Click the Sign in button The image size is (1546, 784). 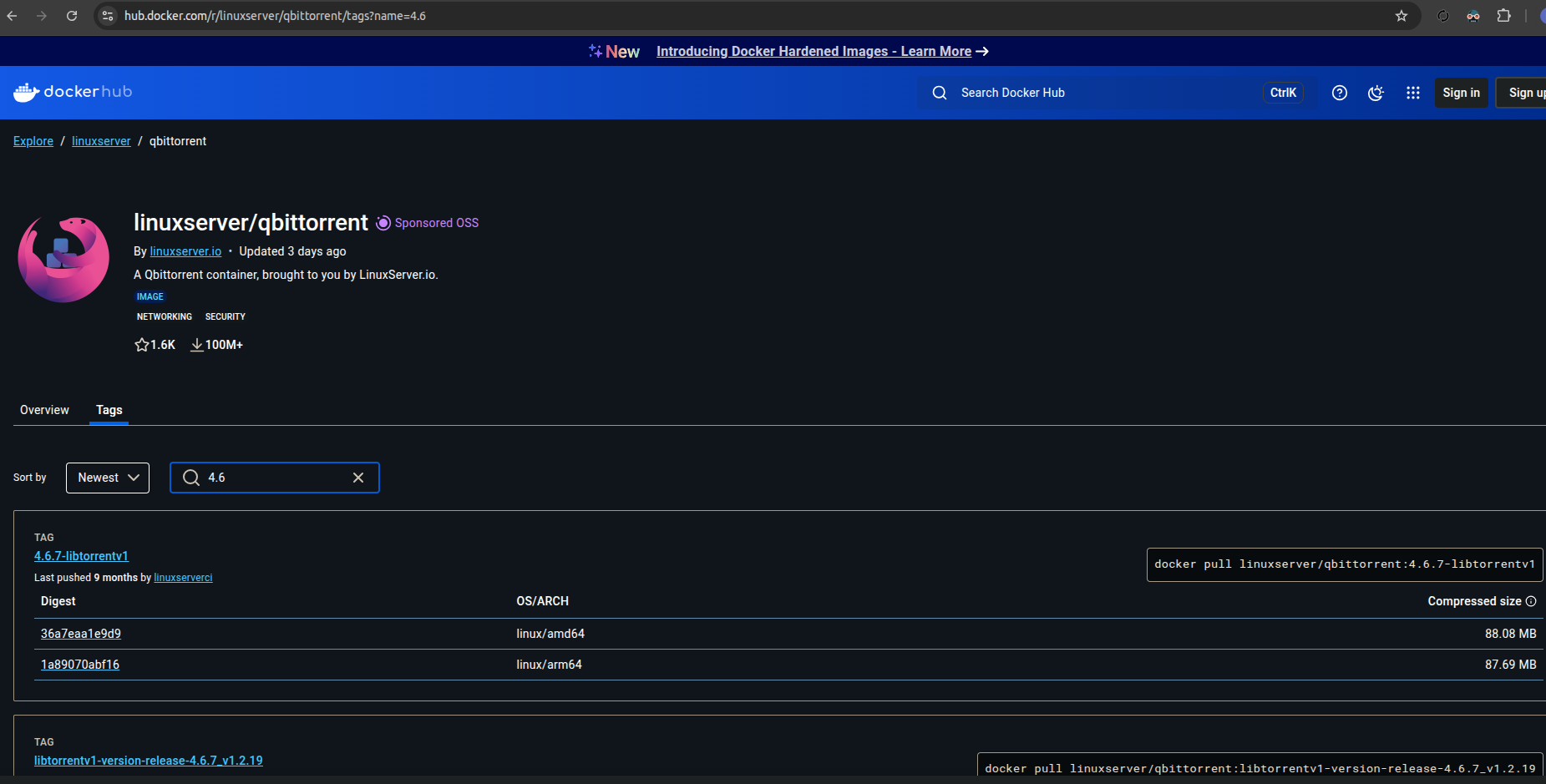pos(1462,93)
